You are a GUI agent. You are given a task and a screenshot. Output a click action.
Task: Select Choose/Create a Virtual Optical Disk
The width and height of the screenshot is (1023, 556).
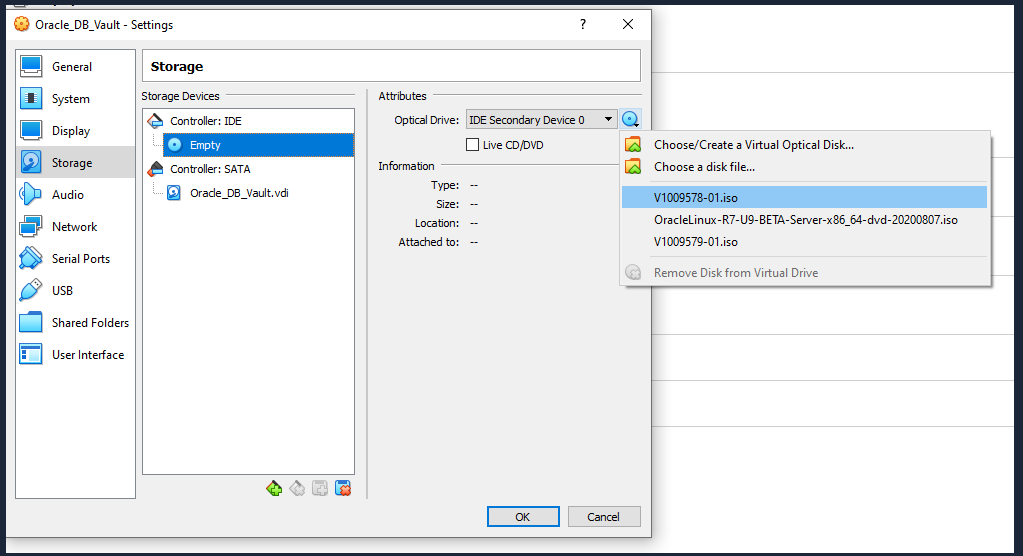[x=804, y=145]
